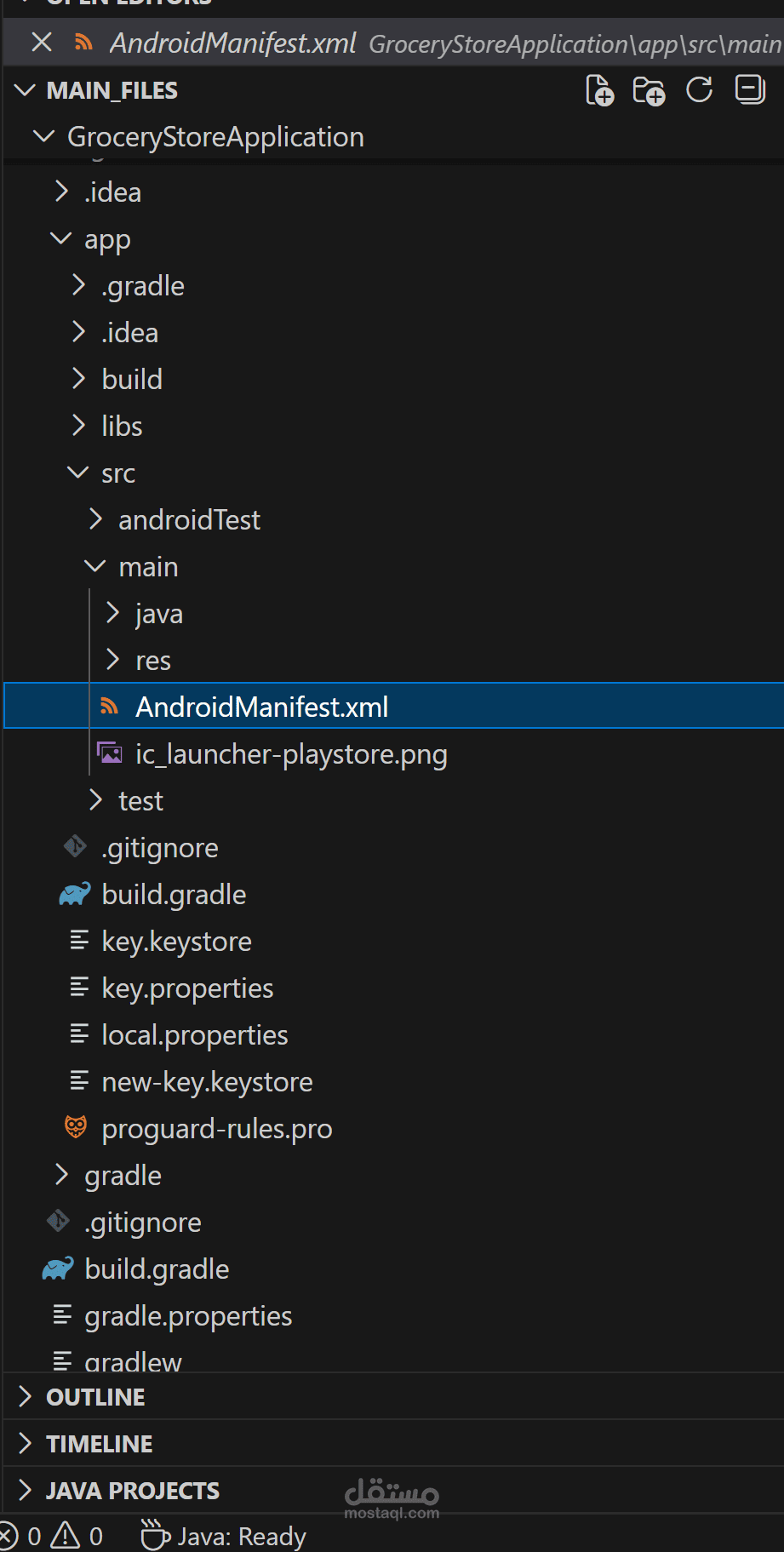784x1552 pixels.
Task: Expand the TIMELINE section
Action: tap(100, 1444)
